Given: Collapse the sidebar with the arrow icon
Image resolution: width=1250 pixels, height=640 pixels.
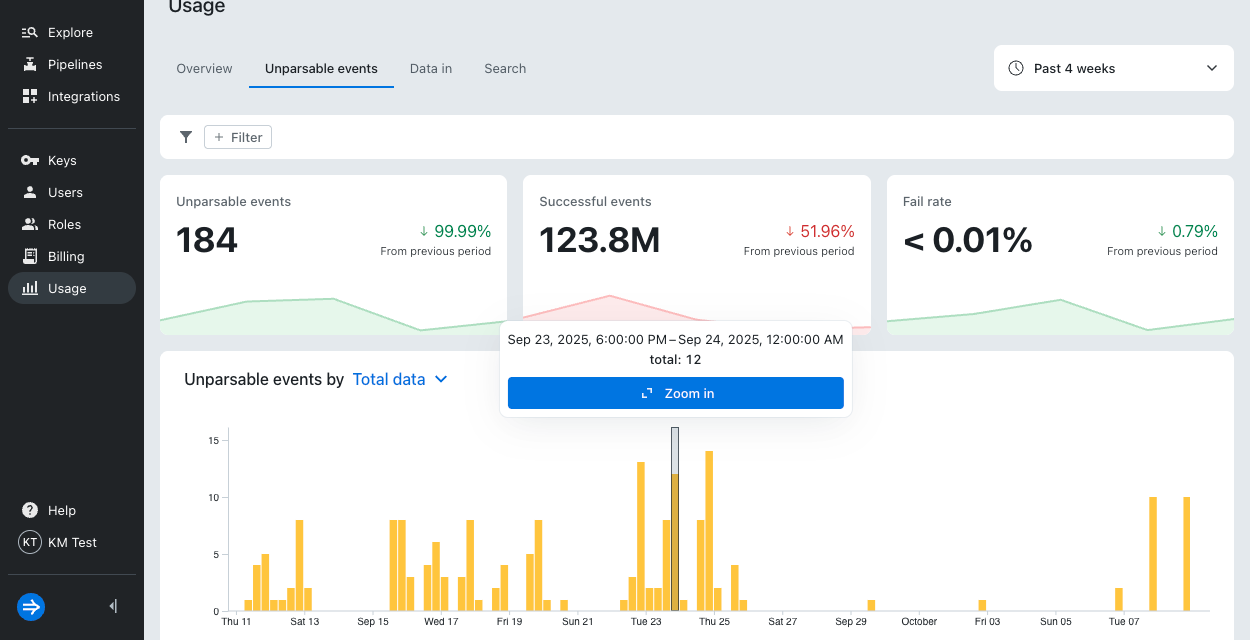Looking at the screenshot, I should pyautogui.click(x=113, y=606).
